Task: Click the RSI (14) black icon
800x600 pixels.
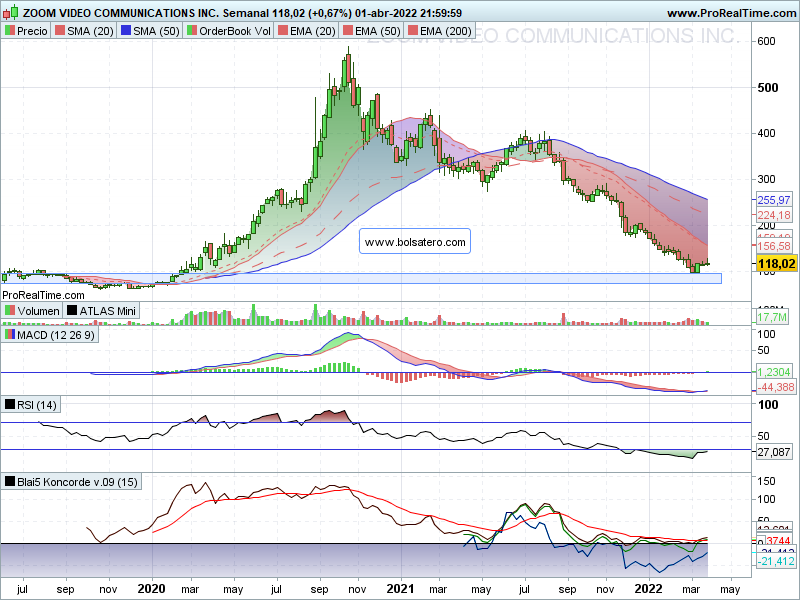Action: (x=10, y=405)
